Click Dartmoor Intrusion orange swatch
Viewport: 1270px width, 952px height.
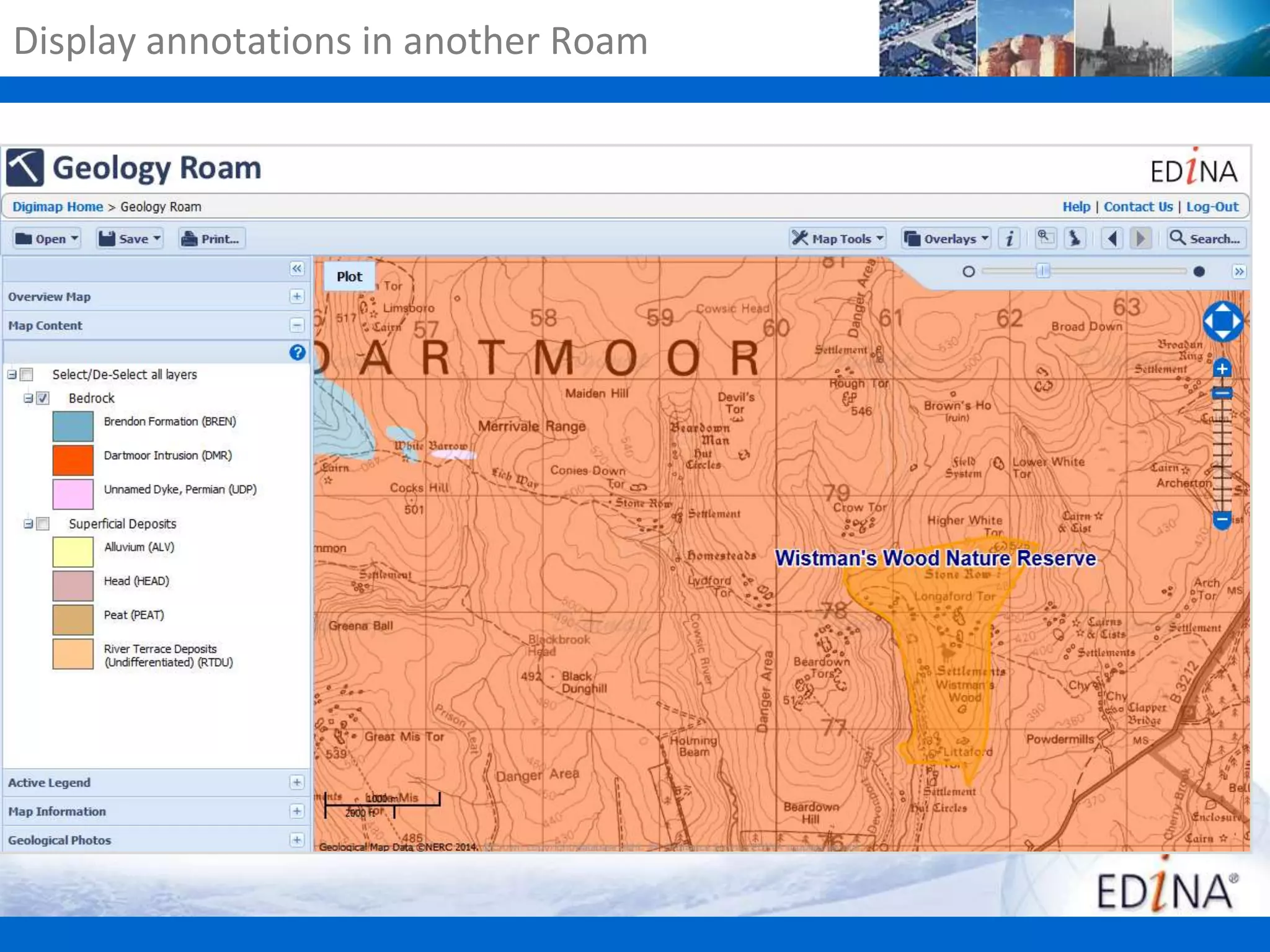tap(73, 460)
